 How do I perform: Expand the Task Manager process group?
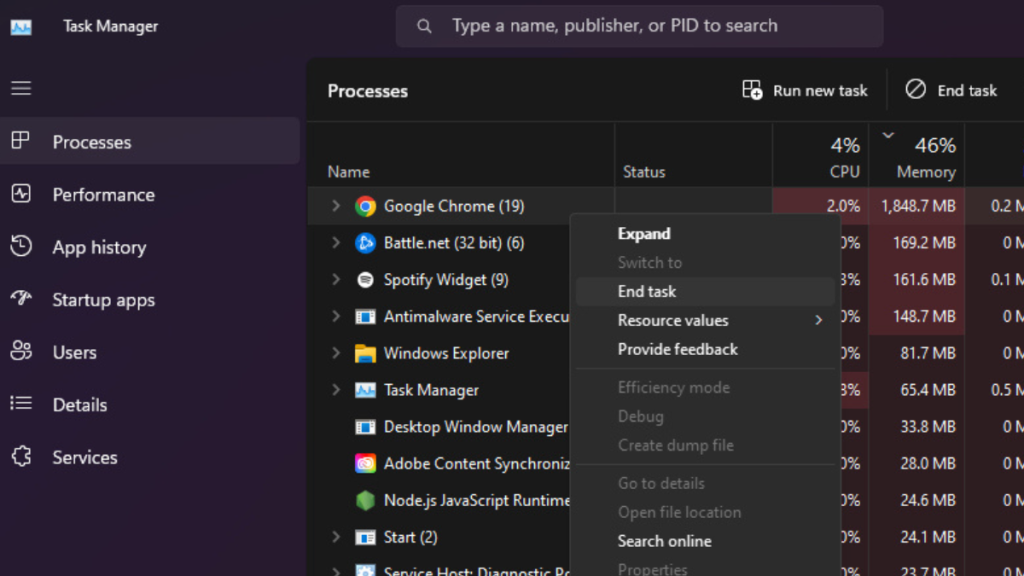tap(336, 390)
